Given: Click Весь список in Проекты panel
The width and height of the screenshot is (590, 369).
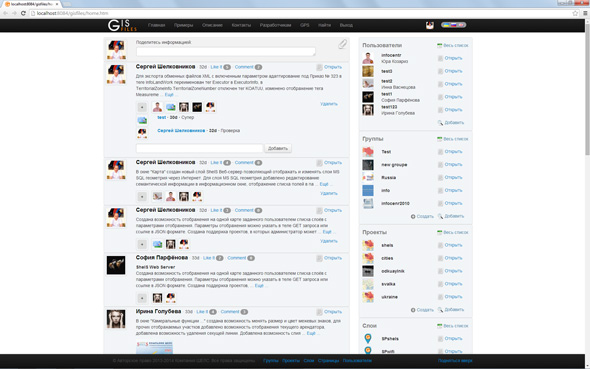Looking at the screenshot, I should click(456, 232).
